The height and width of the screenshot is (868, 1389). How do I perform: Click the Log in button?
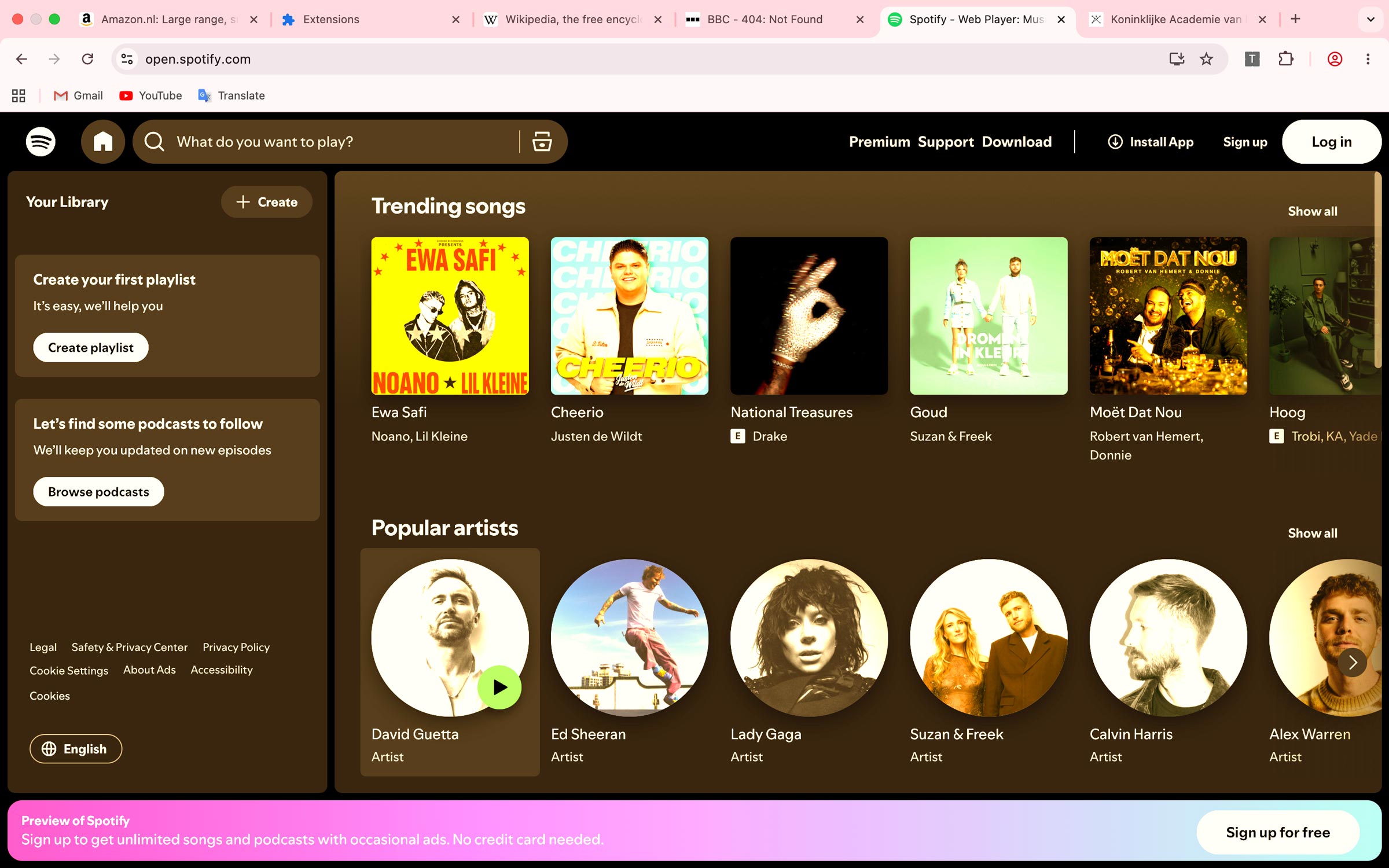1331,142
